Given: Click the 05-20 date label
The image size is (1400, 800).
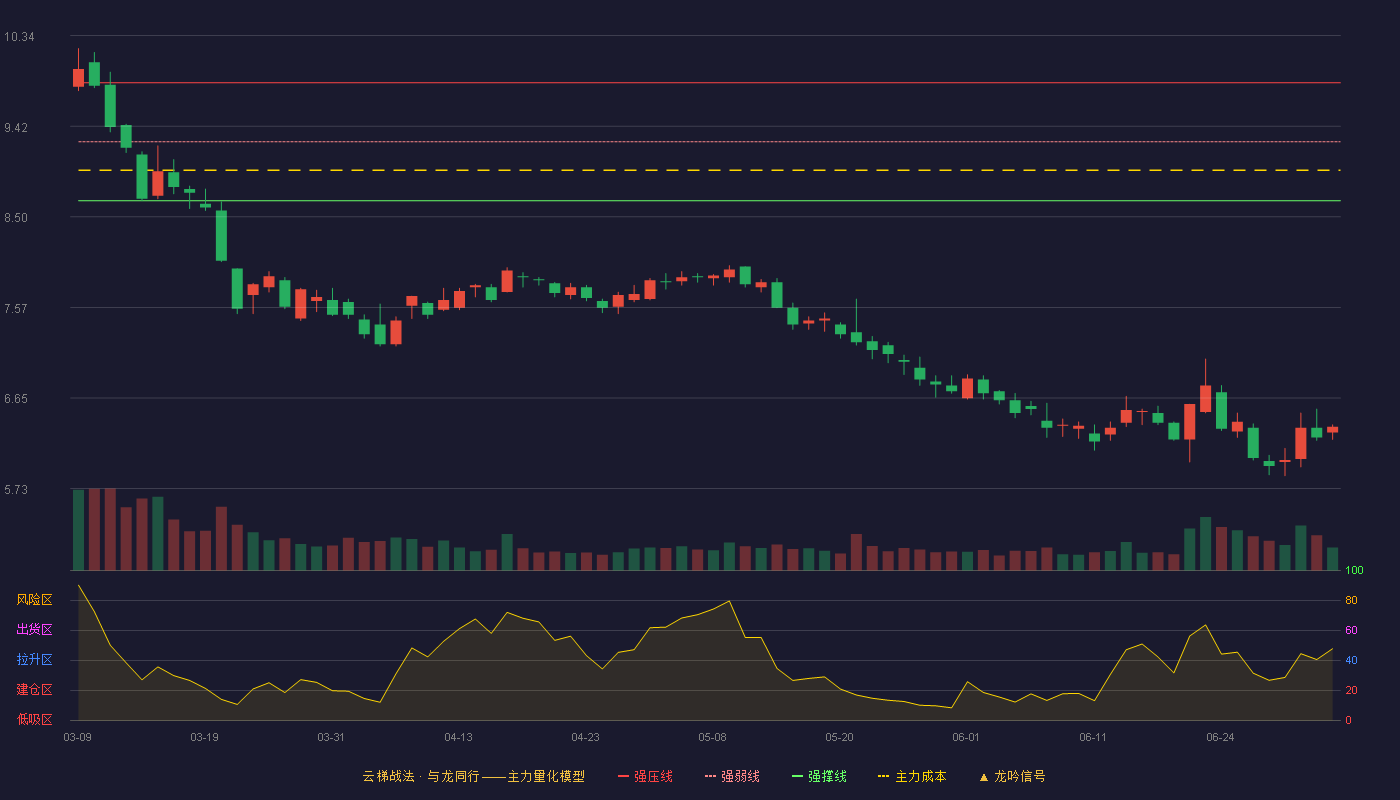Looking at the screenshot, I should tap(839, 737).
